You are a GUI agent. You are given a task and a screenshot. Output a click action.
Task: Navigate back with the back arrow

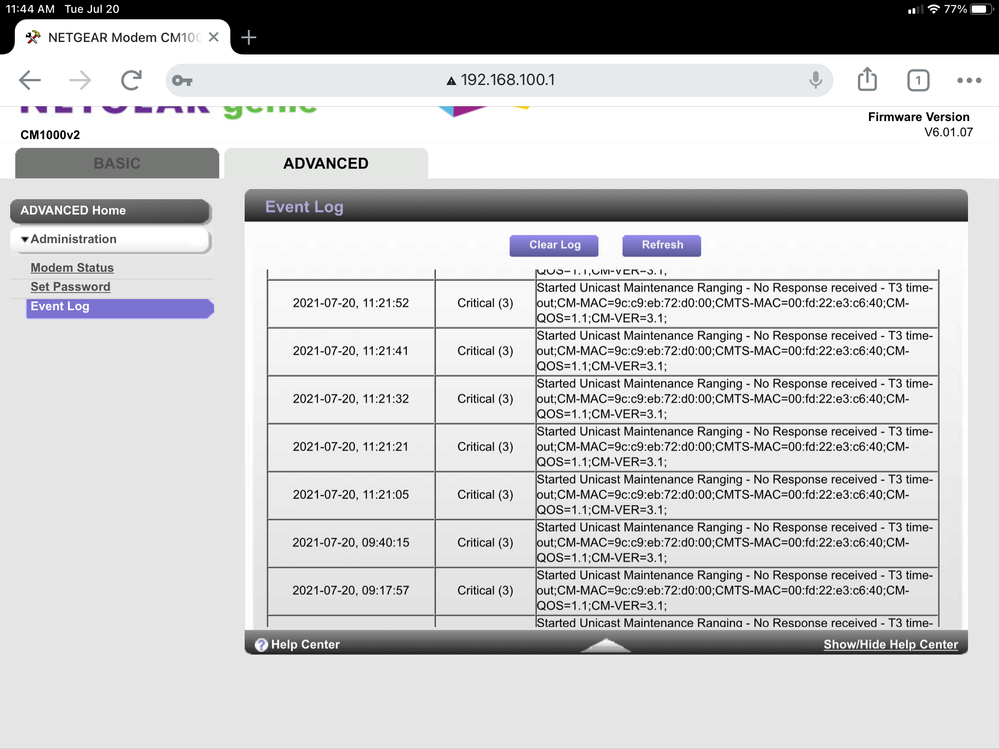[x=30, y=80]
